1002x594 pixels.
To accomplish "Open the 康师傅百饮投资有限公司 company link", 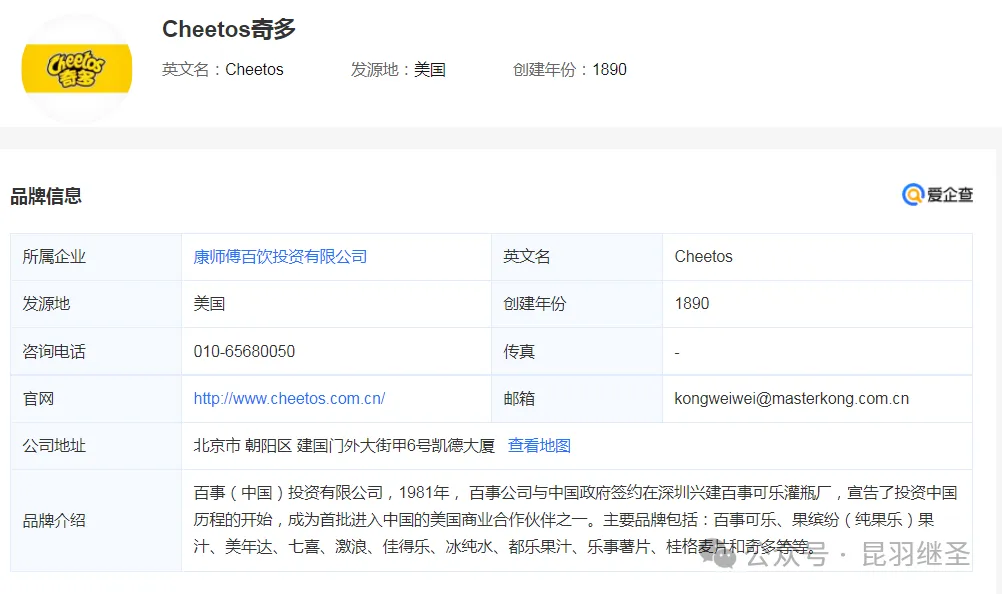I will point(281,257).
